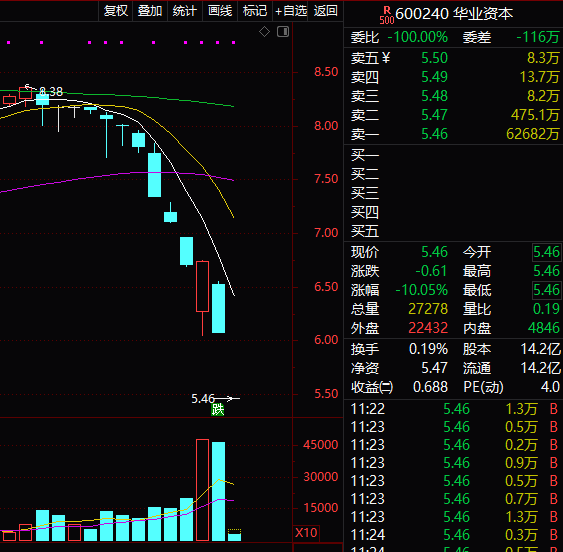Click the green 跌 marker on chart
This screenshot has width=563, height=552.
coord(218,409)
